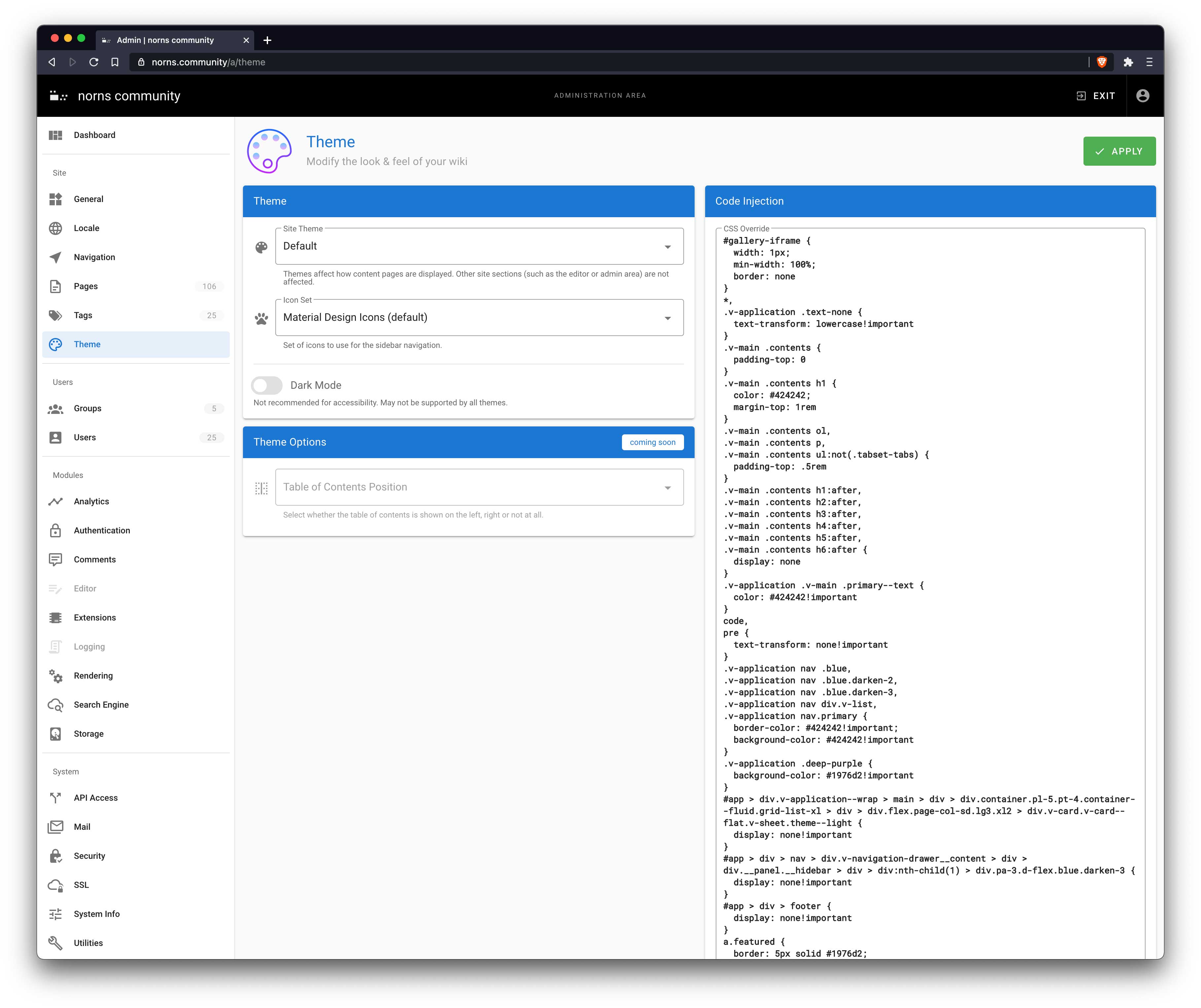Open the Storage module settings
Image resolution: width=1201 pixels, height=1008 pixels.
(x=136, y=734)
